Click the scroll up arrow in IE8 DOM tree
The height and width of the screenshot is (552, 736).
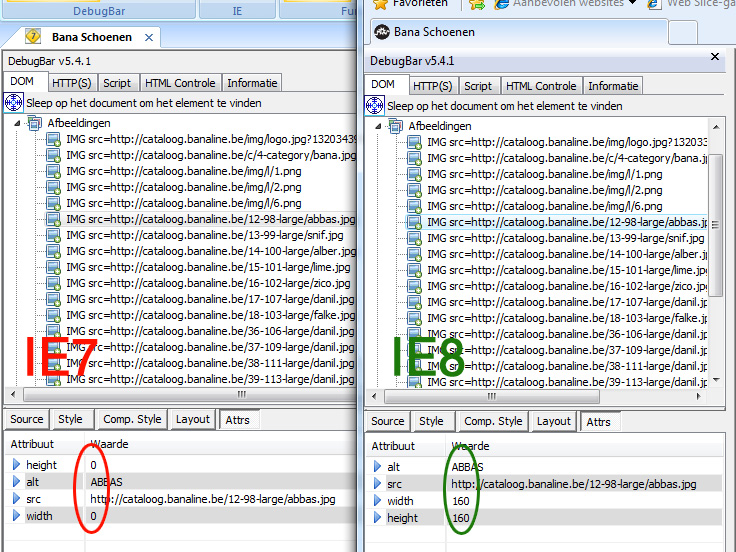click(716, 127)
